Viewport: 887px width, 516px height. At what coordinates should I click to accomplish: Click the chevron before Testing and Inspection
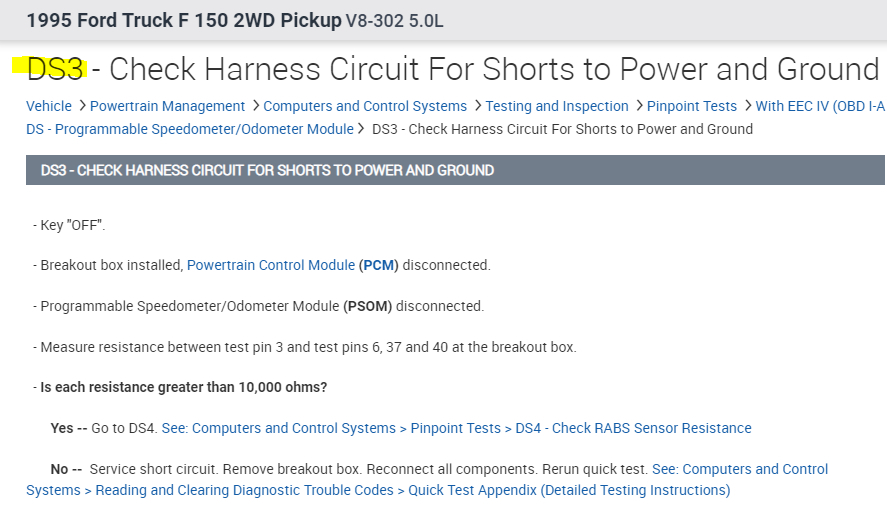(x=477, y=106)
